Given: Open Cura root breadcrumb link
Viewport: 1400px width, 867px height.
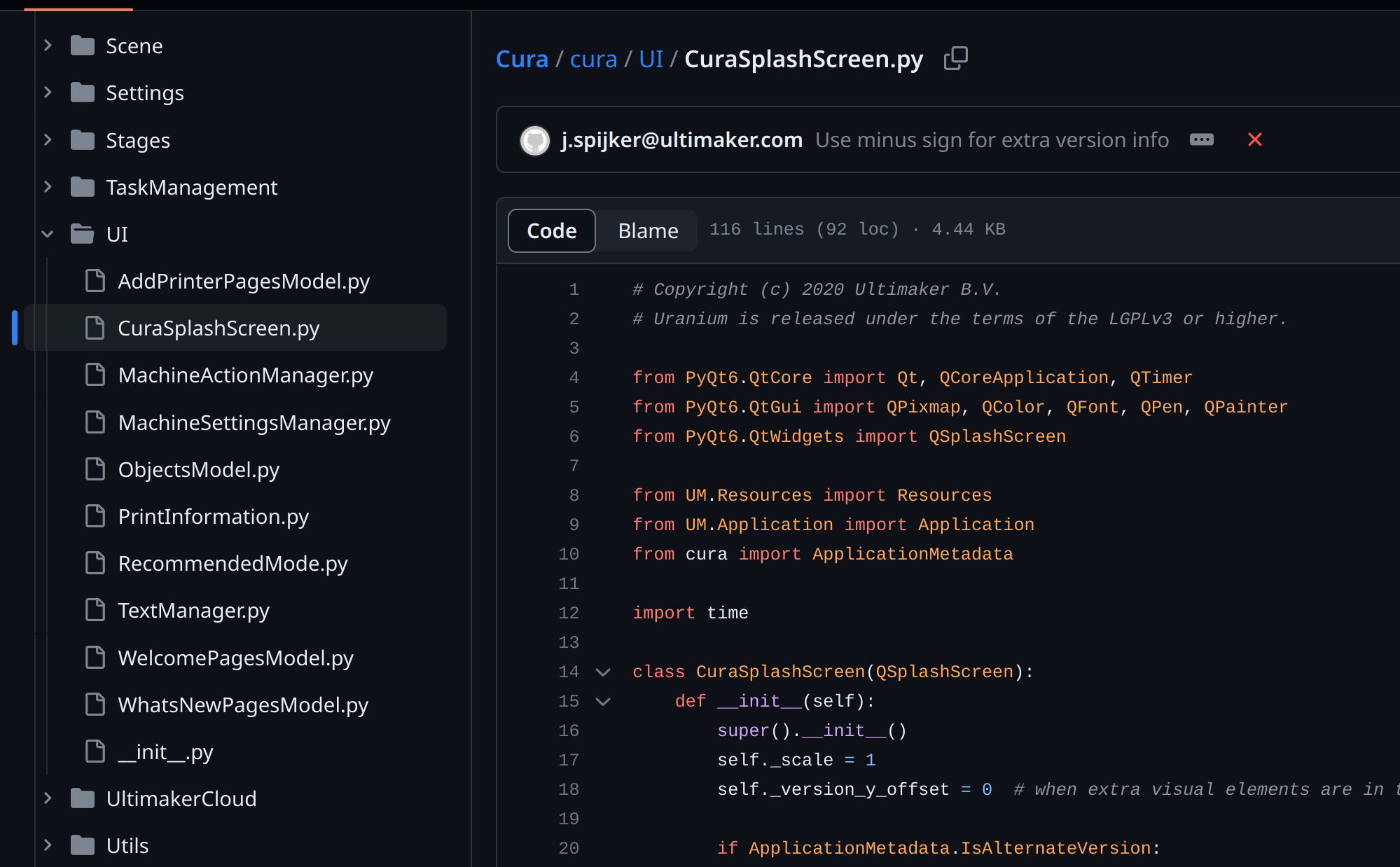Looking at the screenshot, I should [x=522, y=59].
